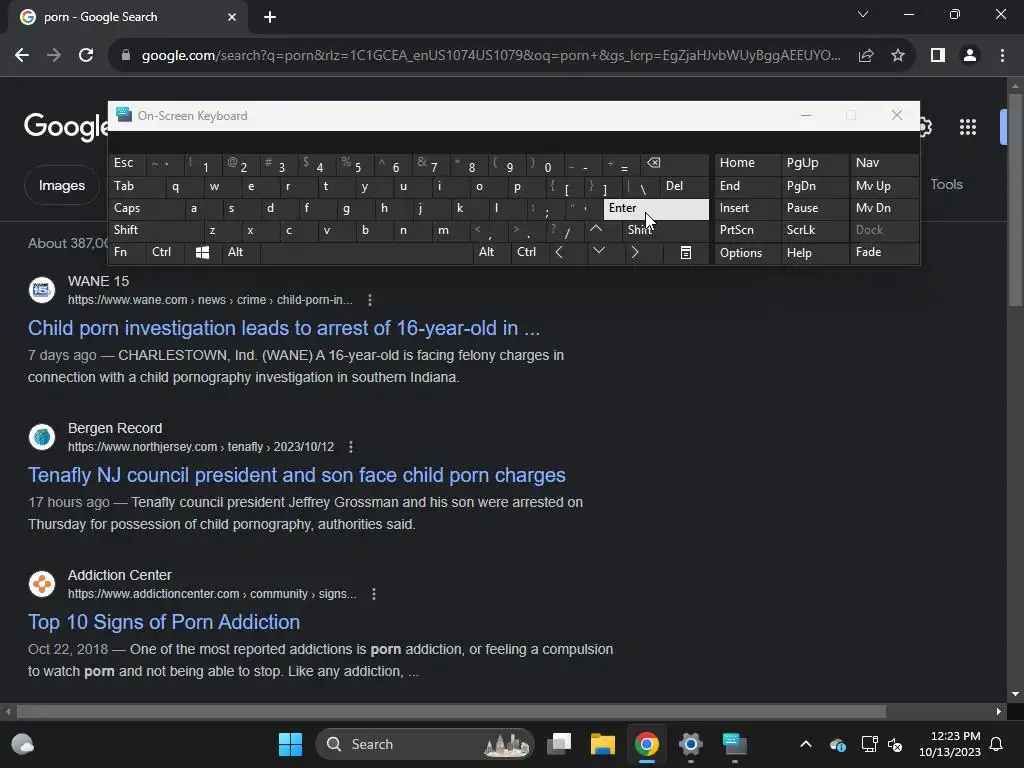
Task: Toggle the right Alt key on the On-Screen Keyboard
Action: (x=491, y=253)
